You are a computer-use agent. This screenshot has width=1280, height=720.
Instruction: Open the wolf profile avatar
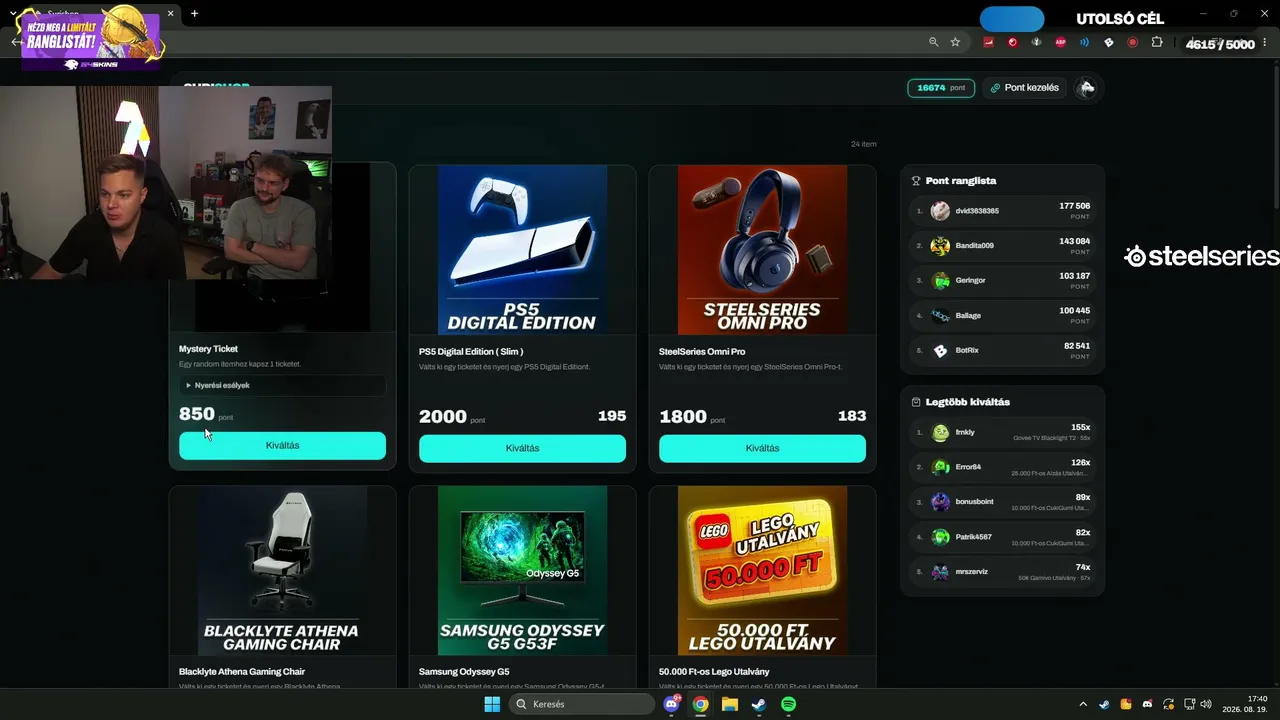[1087, 88]
